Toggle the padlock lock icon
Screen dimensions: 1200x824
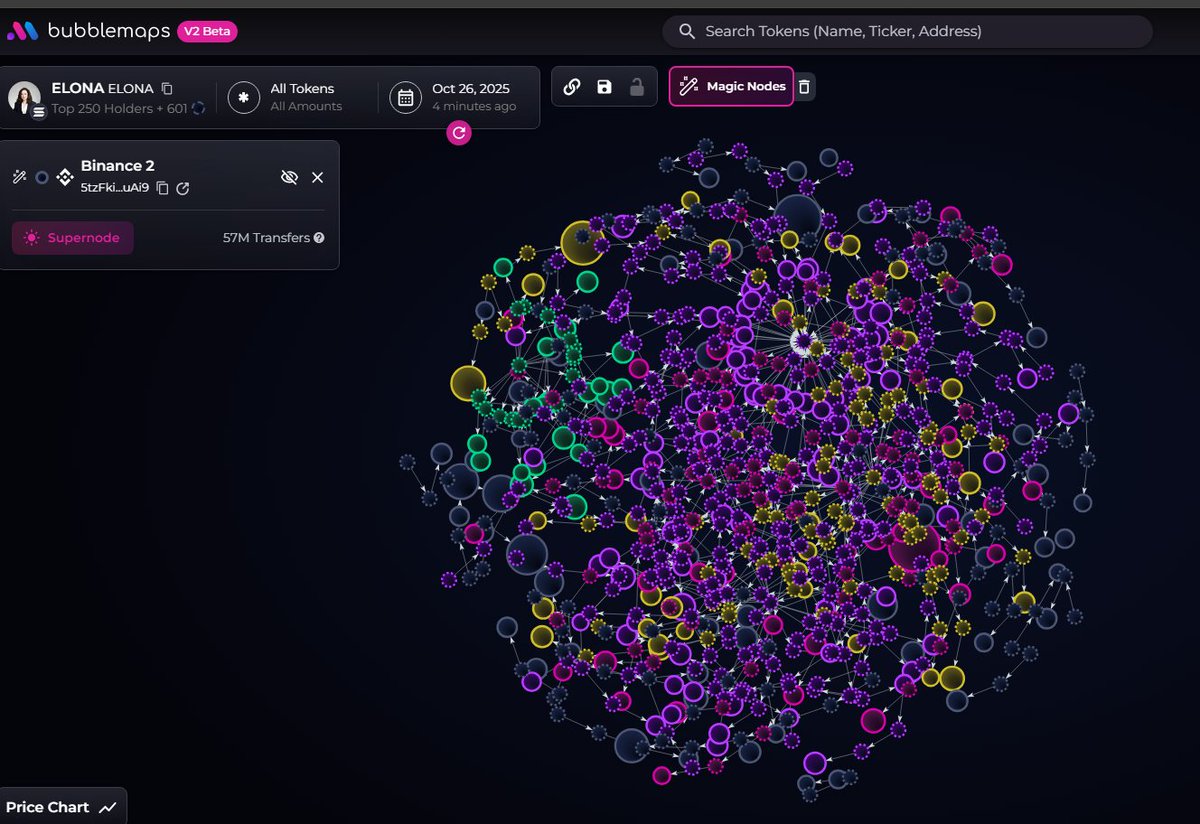click(636, 87)
